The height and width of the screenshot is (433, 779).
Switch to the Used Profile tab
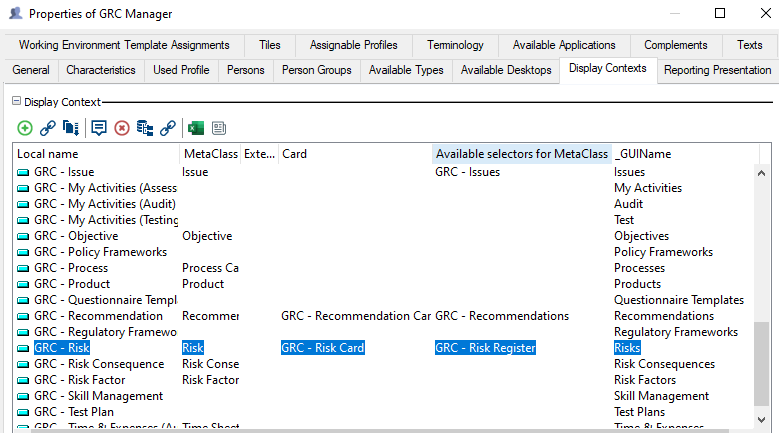[181, 70]
